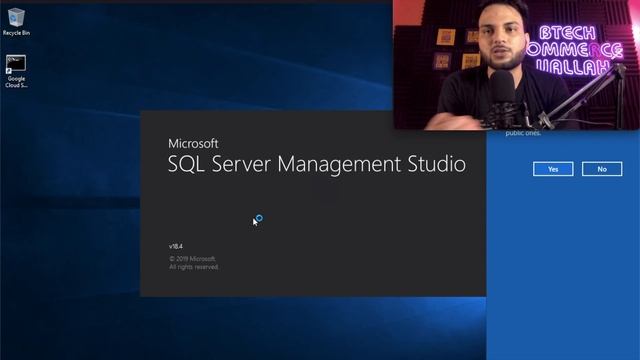Choose Yes in the network panel
This screenshot has width=640, height=360.
click(x=553, y=169)
